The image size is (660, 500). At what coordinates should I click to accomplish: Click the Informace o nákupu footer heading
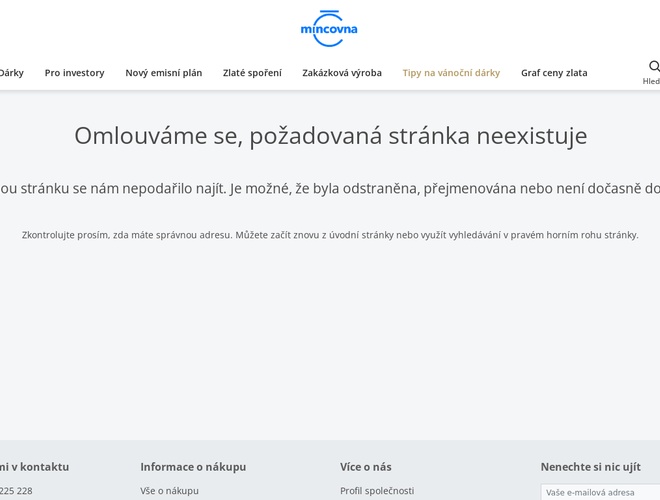tap(193, 467)
